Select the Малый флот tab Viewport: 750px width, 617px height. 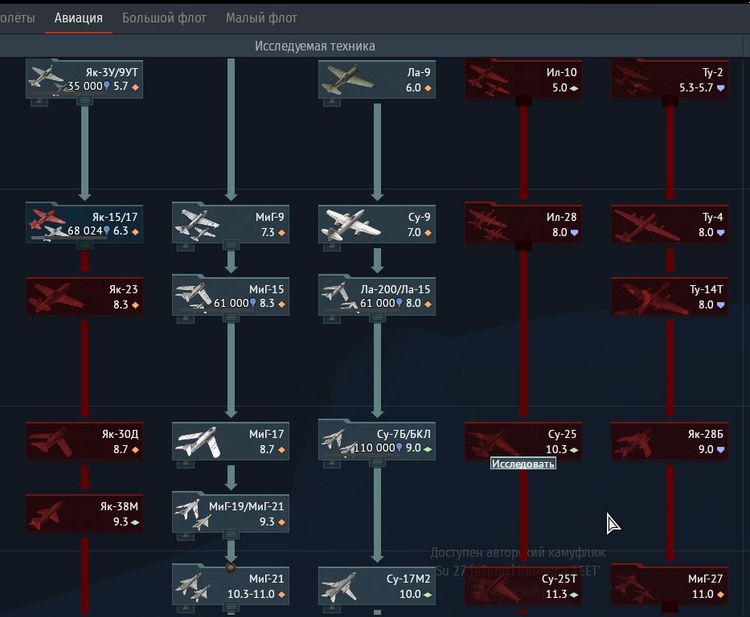[261, 18]
